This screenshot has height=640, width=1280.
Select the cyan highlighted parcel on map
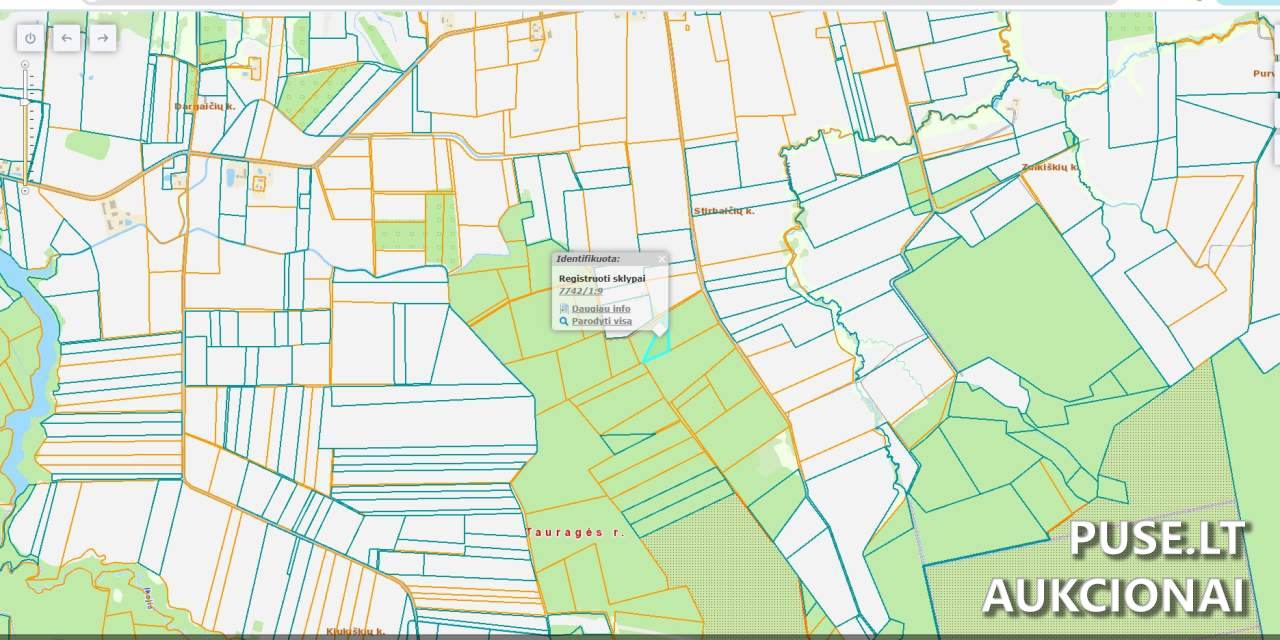[657, 347]
